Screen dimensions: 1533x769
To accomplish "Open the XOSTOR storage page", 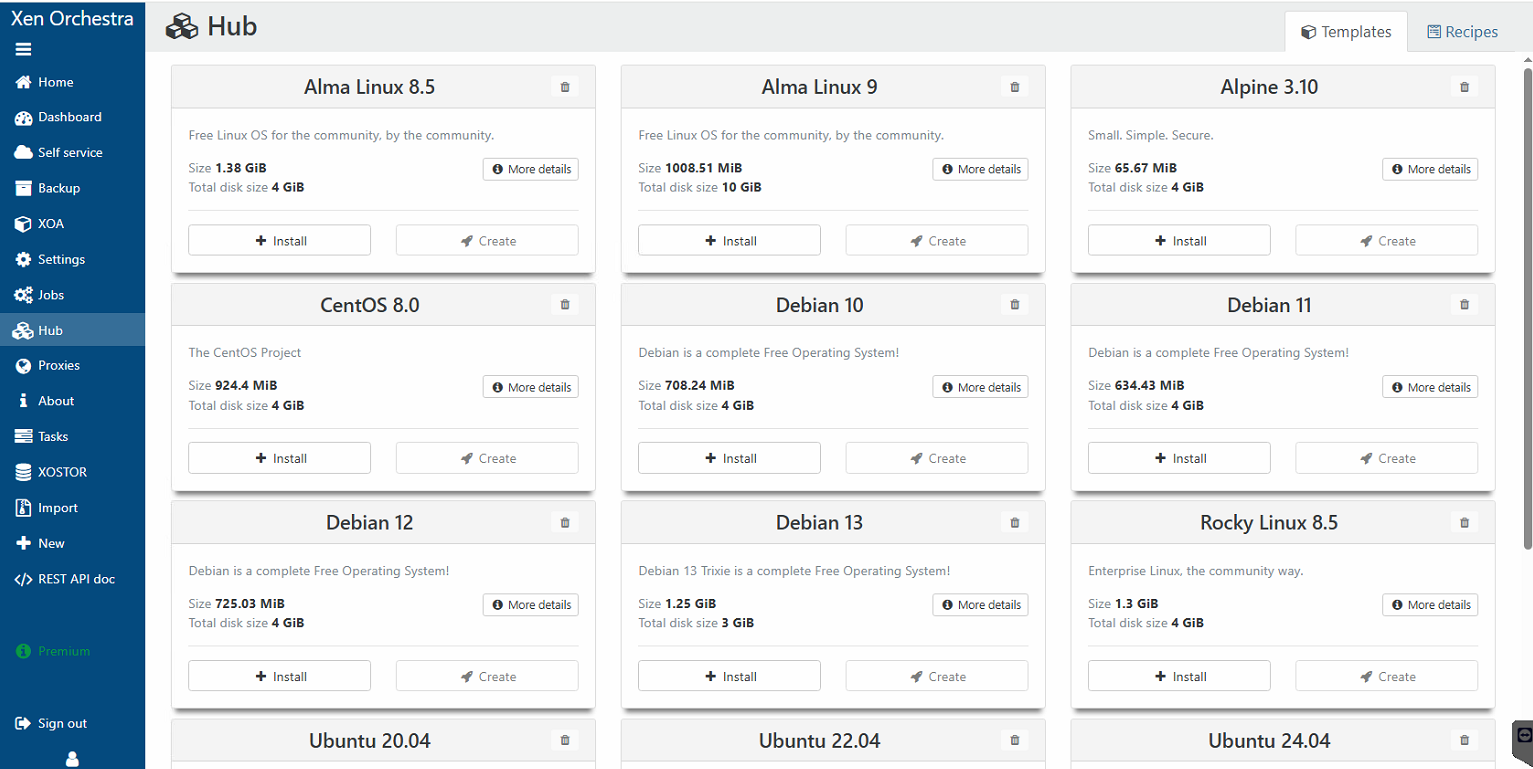I will point(62,472).
